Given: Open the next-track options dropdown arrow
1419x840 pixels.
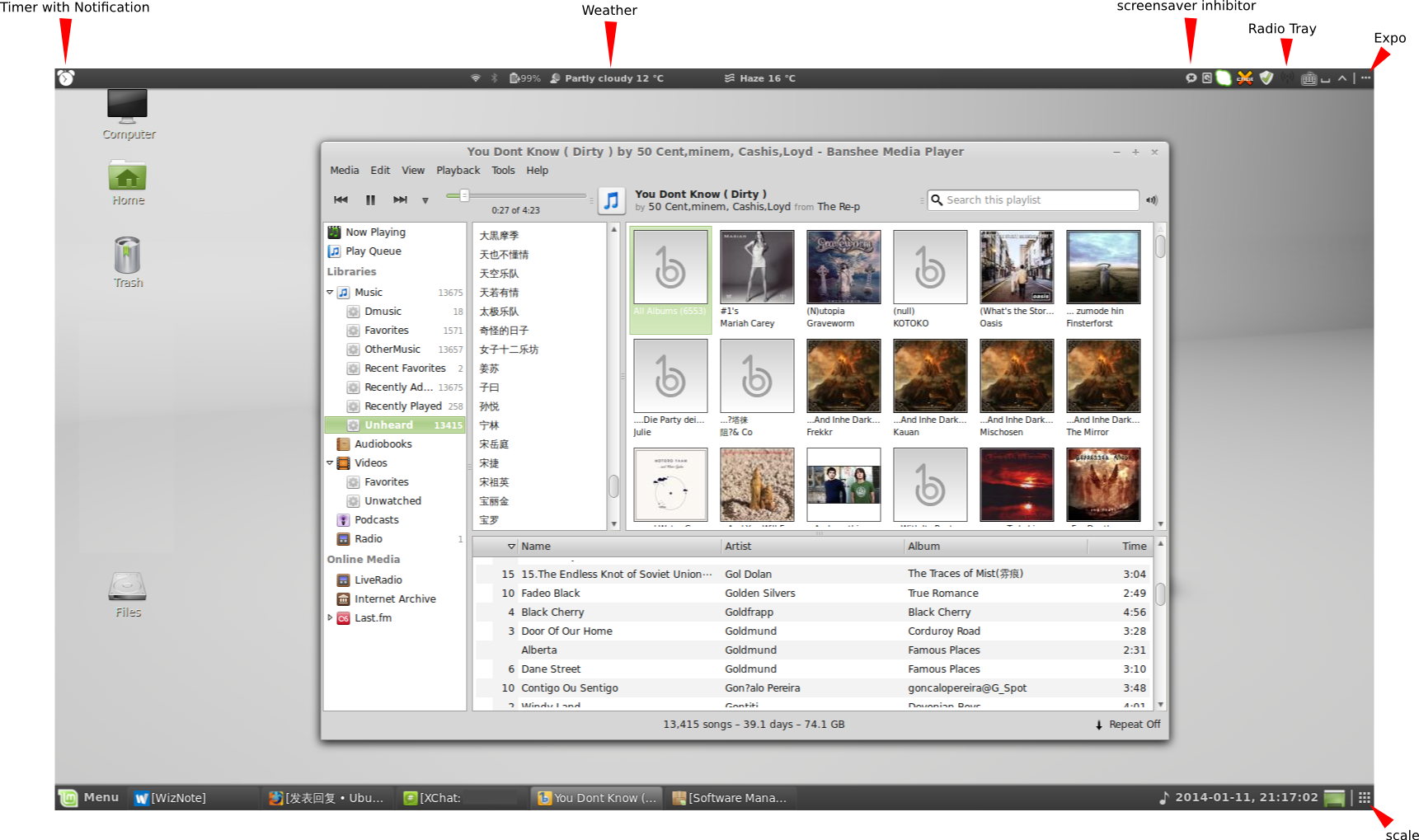Looking at the screenshot, I should 425,200.
